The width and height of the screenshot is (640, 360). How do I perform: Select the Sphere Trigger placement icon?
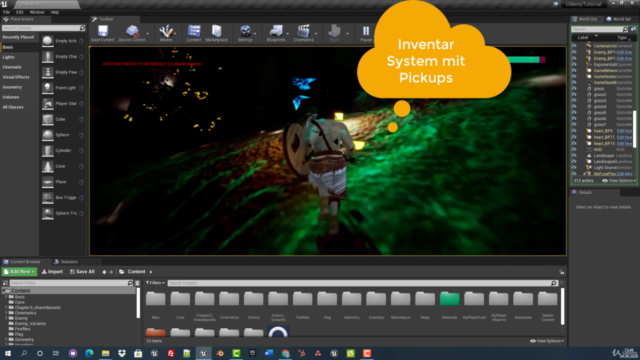pos(48,213)
